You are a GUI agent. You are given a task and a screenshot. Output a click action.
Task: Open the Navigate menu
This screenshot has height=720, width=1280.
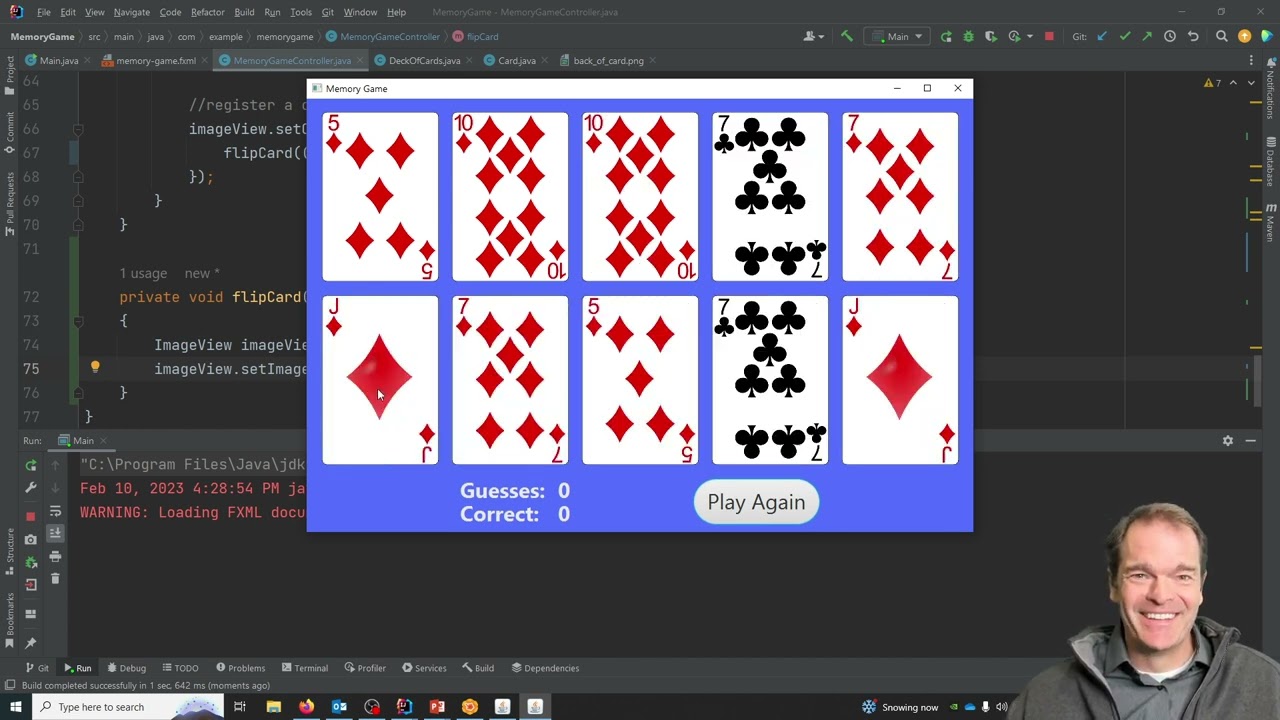pyautogui.click(x=131, y=12)
